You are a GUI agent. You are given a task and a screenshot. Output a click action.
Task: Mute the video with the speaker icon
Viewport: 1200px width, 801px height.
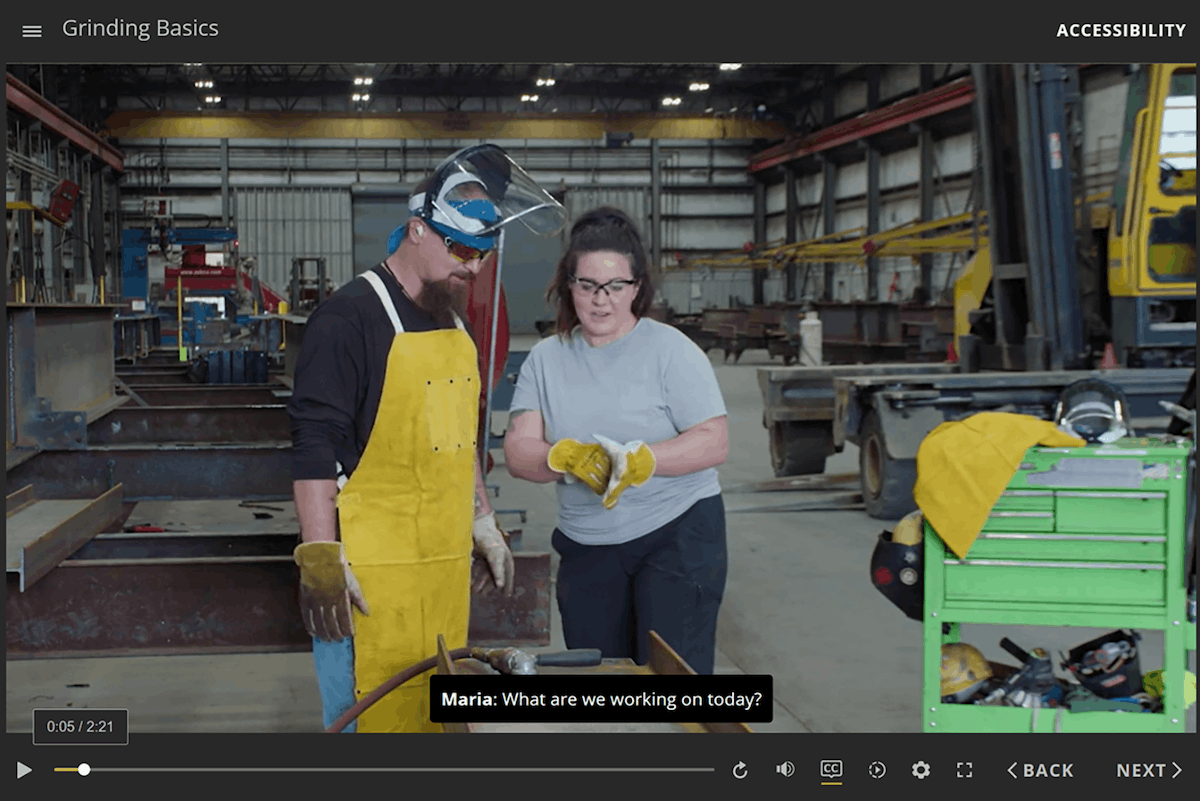pos(785,770)
